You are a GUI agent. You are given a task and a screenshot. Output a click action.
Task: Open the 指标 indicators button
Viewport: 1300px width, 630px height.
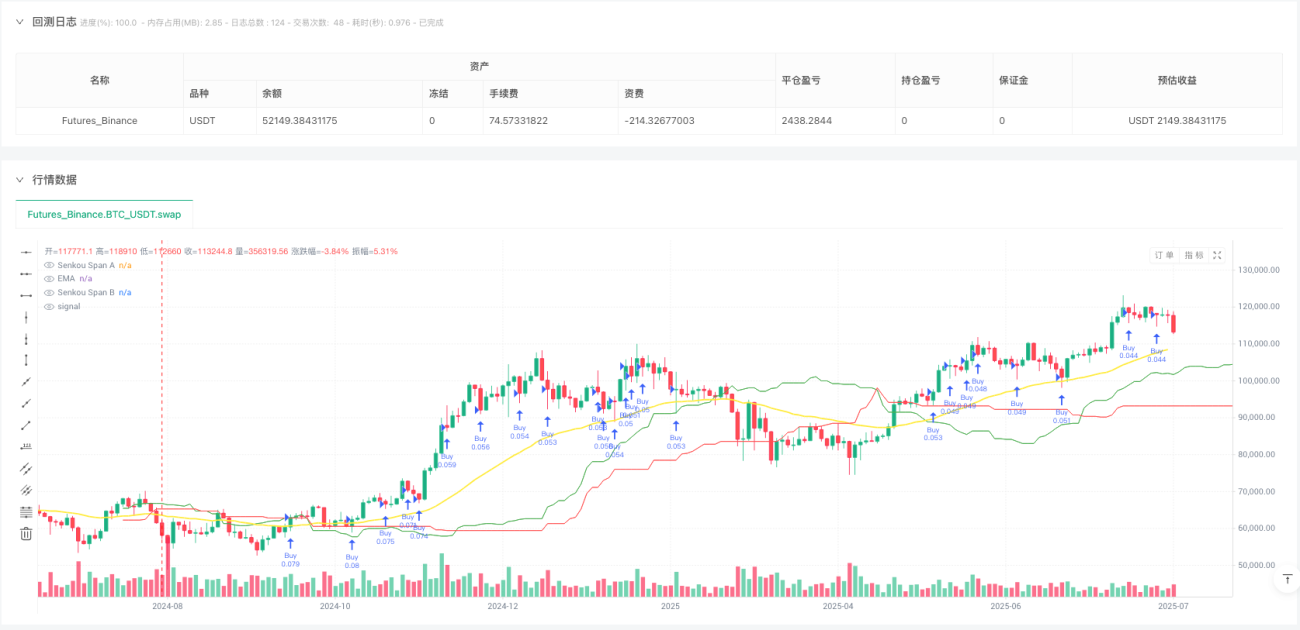coord(1193,255)
